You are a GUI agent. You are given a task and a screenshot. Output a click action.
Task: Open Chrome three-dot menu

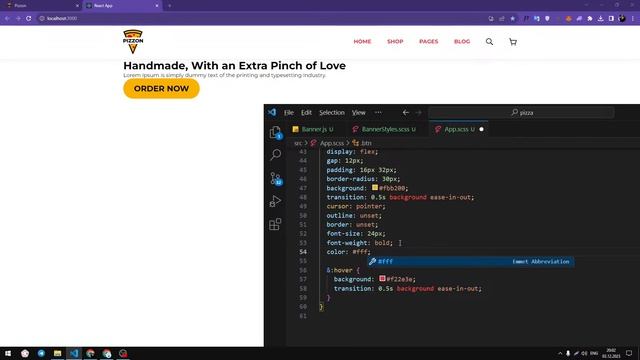(x=633, y=18)
